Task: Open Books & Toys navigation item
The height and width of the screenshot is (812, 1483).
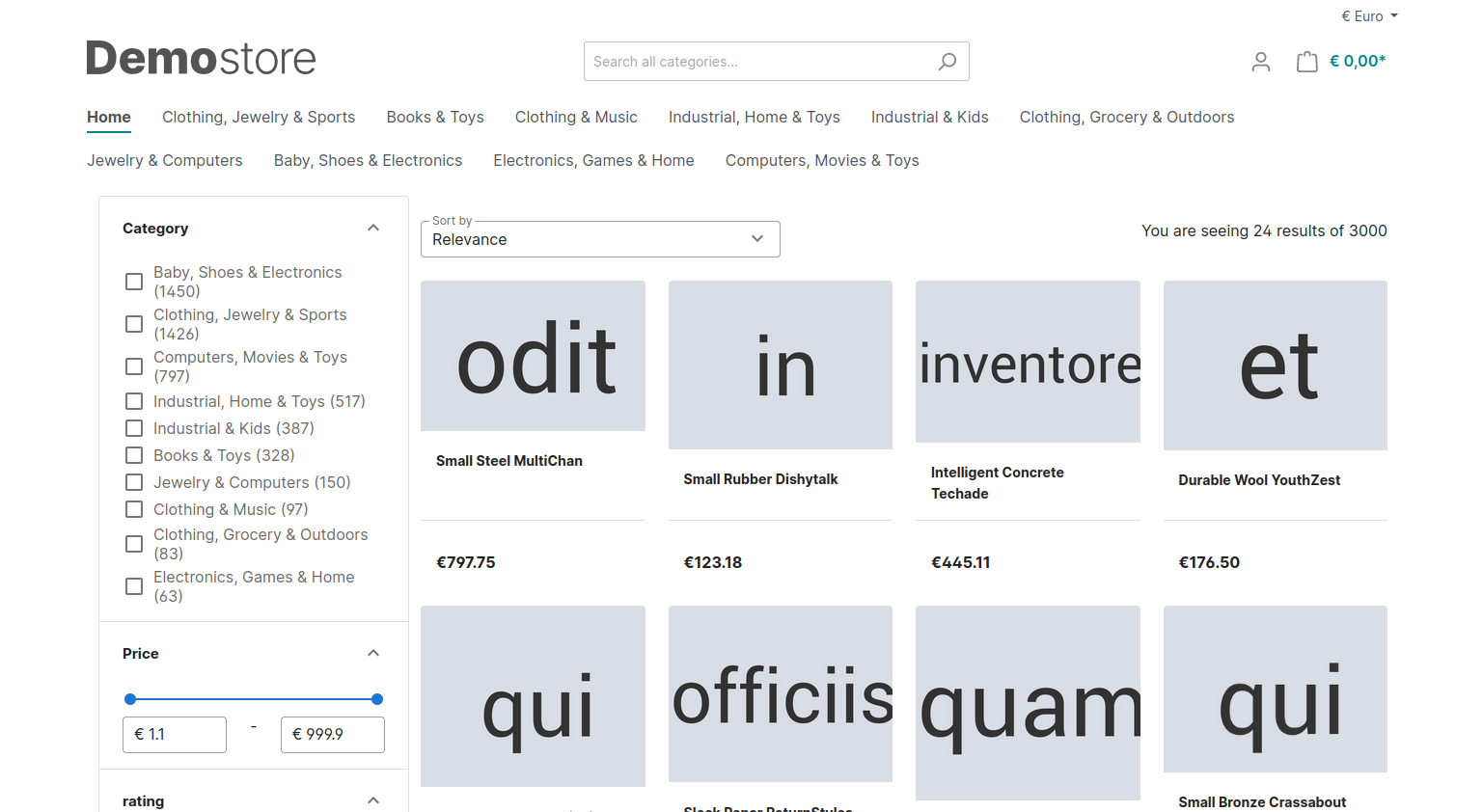Action: [x=435, y=117]
